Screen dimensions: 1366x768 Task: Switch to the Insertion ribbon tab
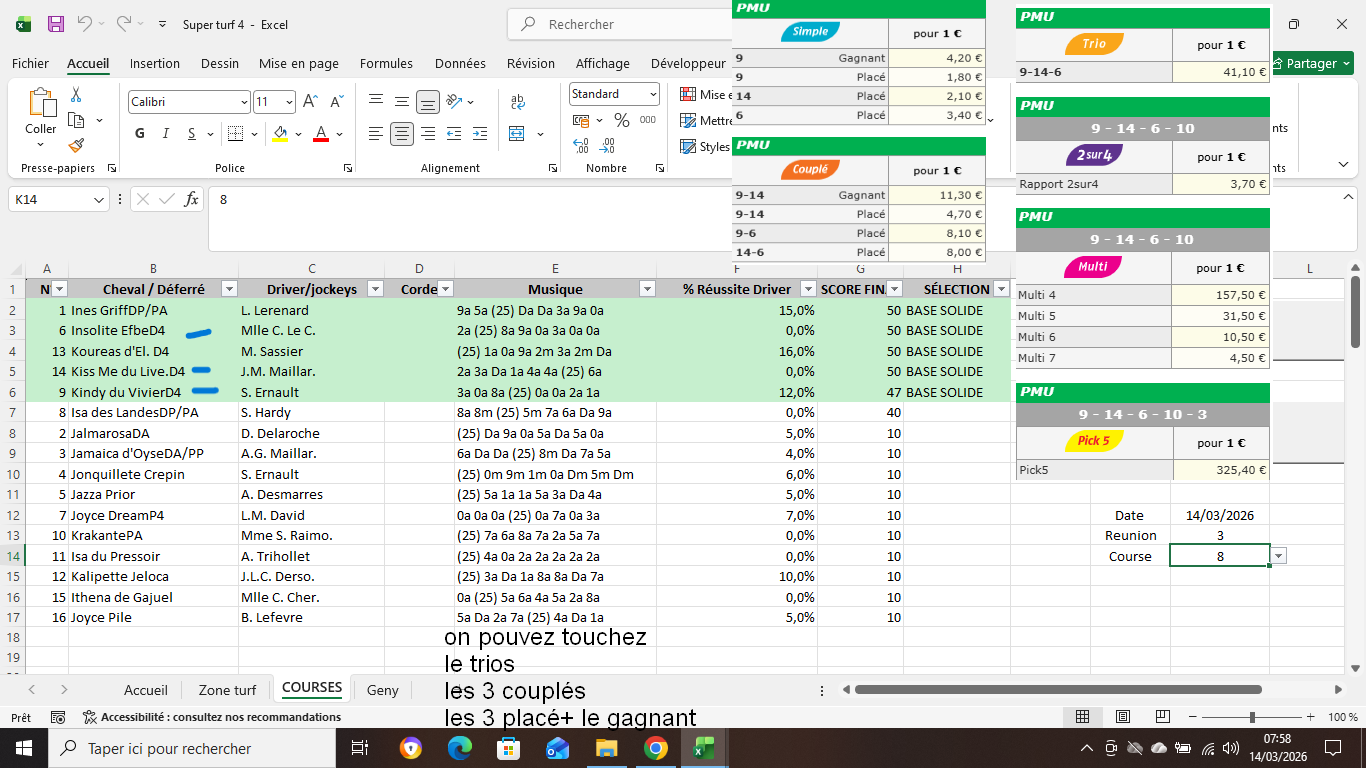click(155, 63)
